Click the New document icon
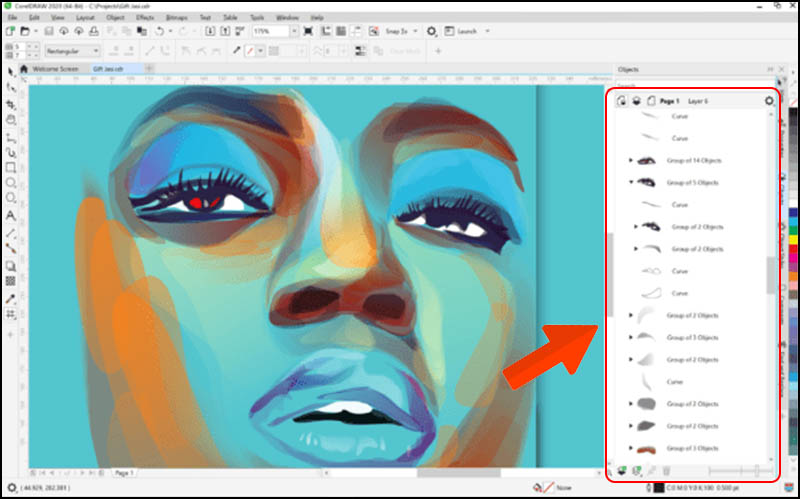The width and height of the screenshot is (800, 499). click(10, 31)
